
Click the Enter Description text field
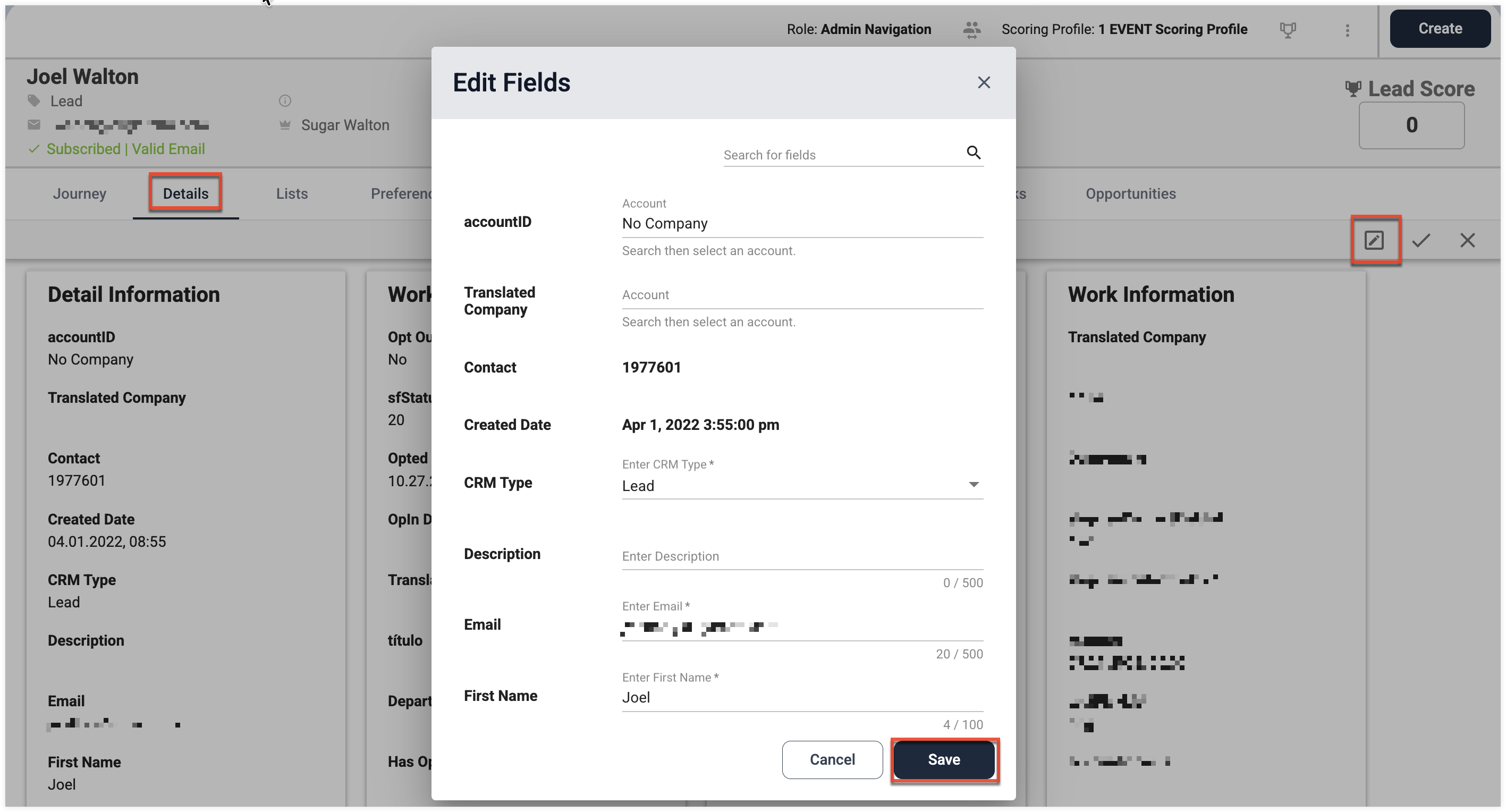pyautogui.click(x=802, y=556)
